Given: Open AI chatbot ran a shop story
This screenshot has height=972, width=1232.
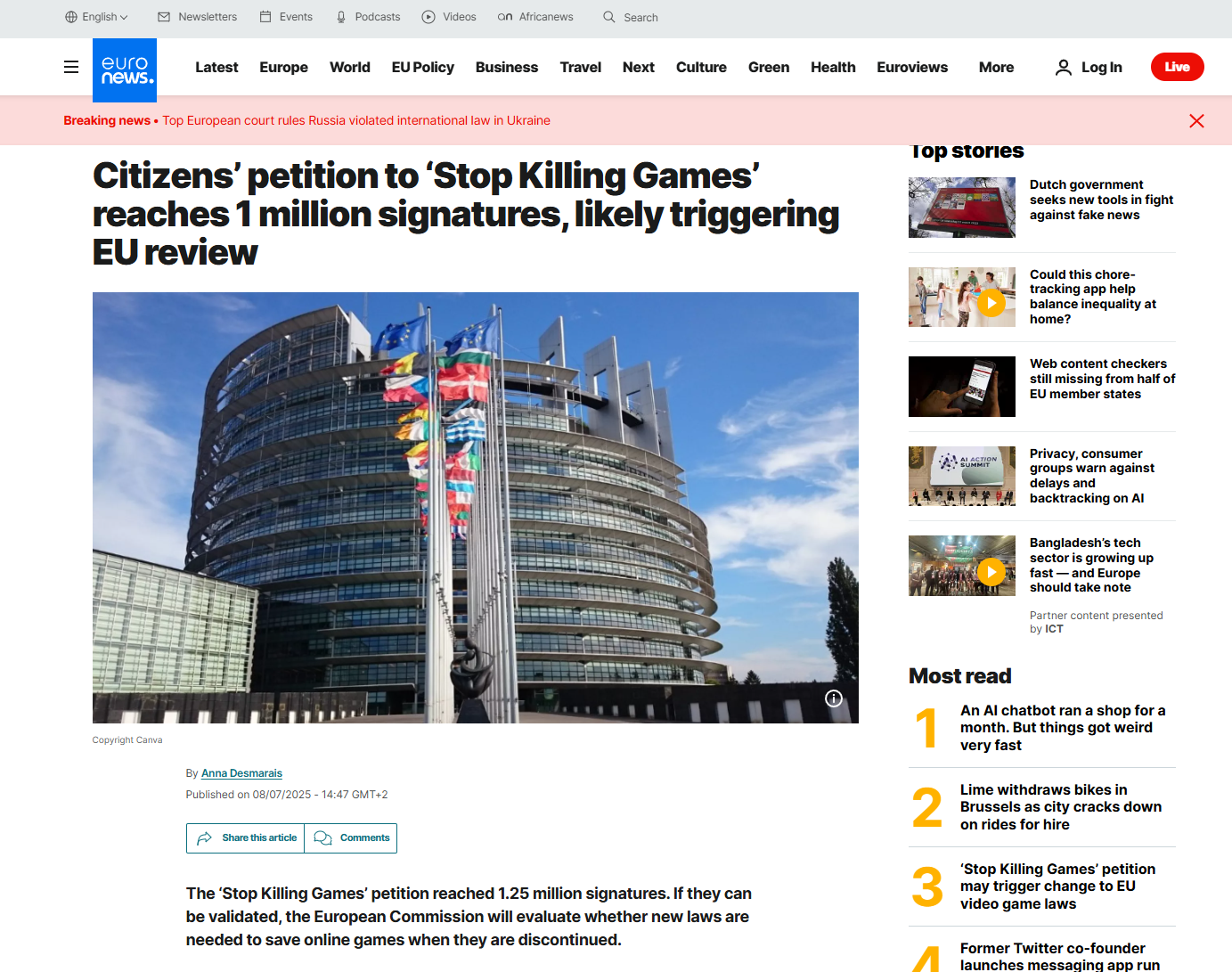Looking at the screenshot, I should (x=1063, y=728).
